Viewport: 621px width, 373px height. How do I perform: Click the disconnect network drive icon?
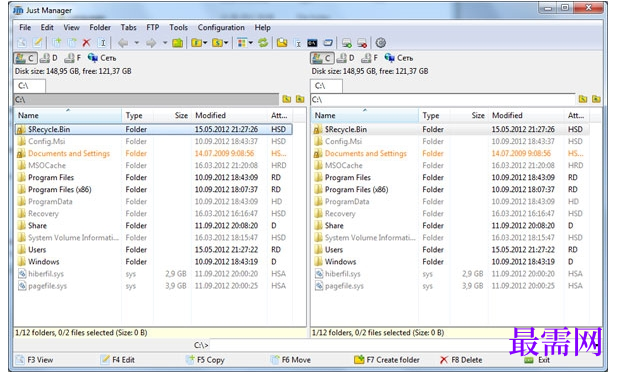pyautogui.click(x=362, y=43)
